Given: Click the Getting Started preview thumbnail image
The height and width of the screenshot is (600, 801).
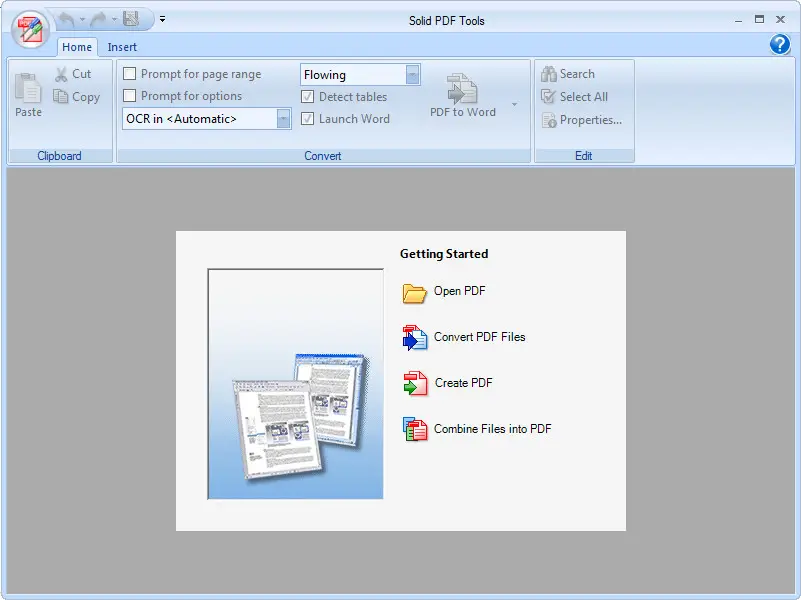Looking at the screenshot, I should pos(295,383).
